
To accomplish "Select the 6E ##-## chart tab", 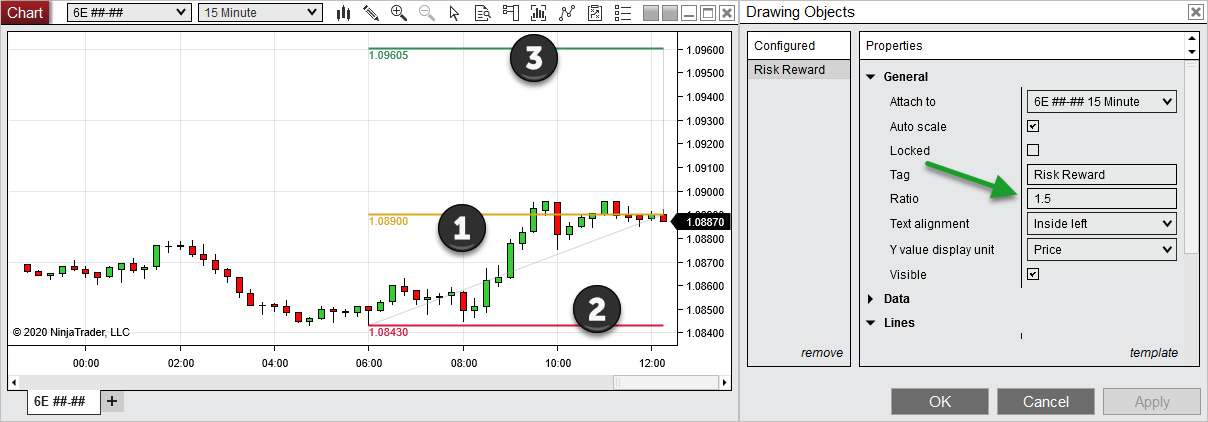I will coord(59,401).
